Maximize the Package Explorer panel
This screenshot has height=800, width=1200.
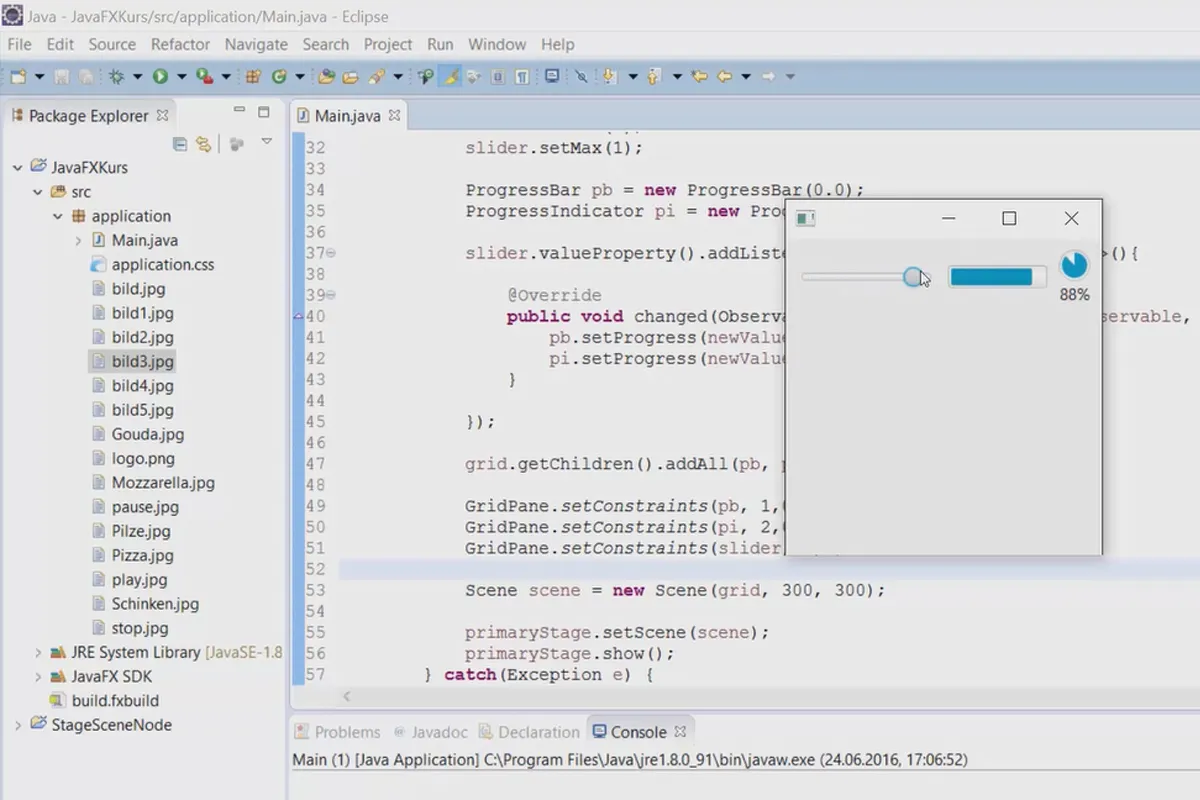click(264, 112)
